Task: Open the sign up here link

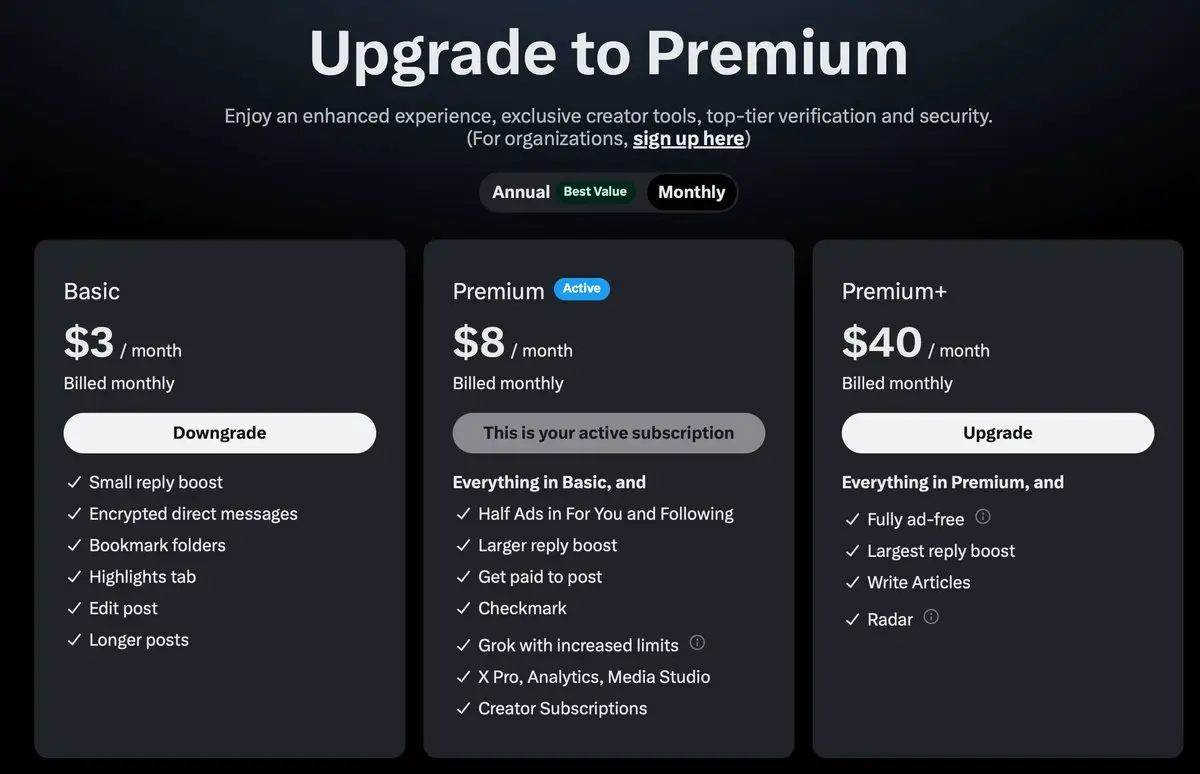Action: 688,138
